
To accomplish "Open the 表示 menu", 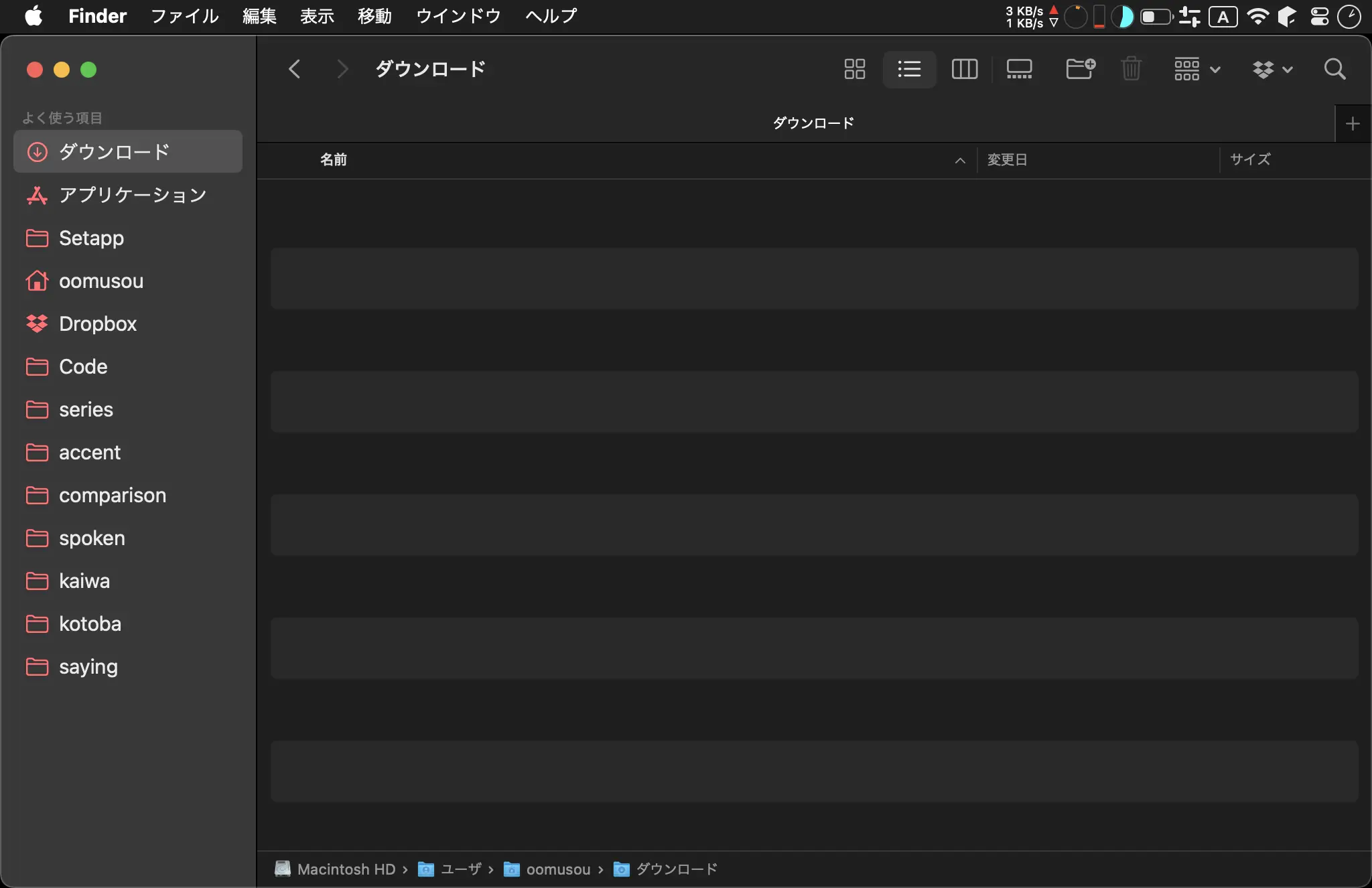I will [317, 16].
